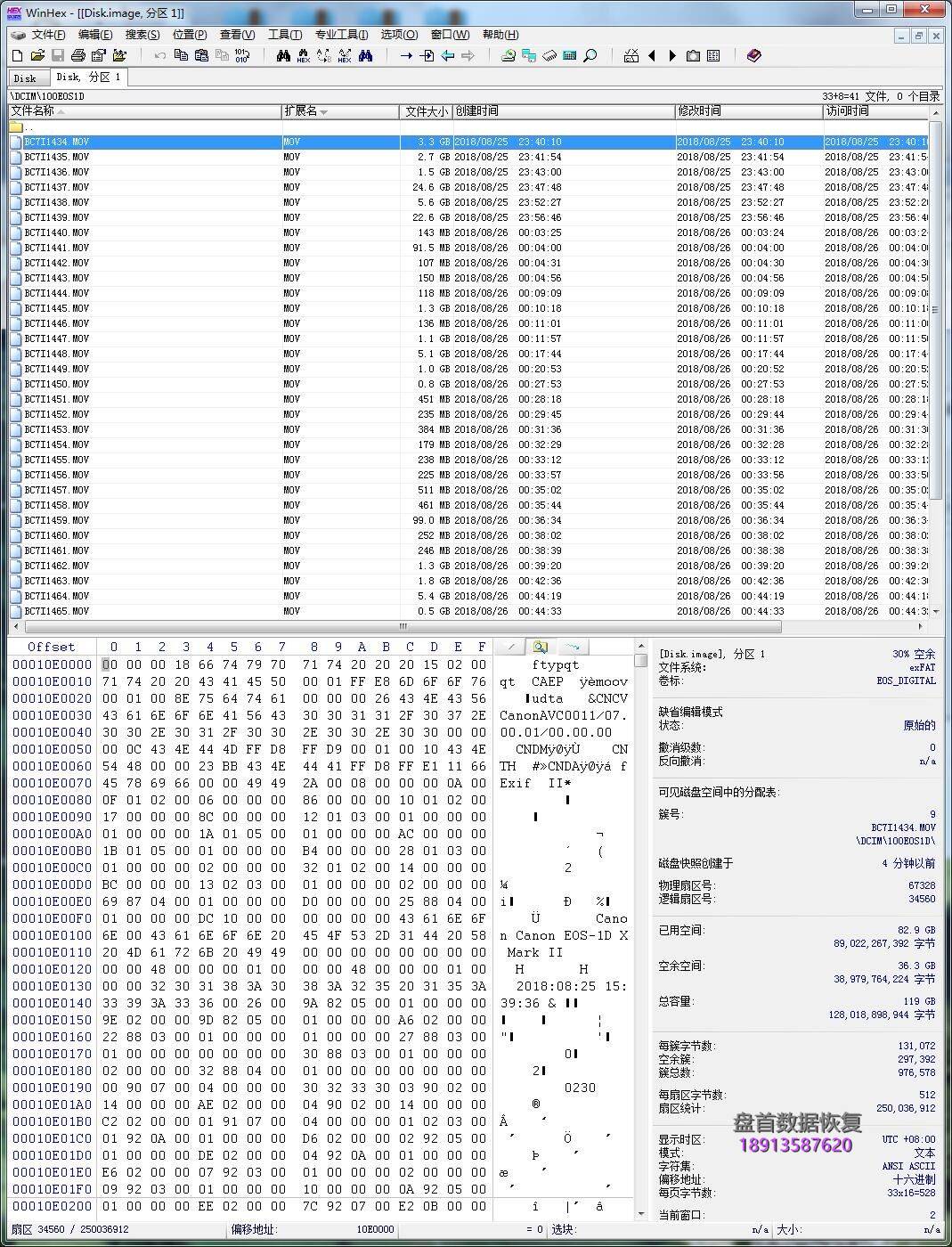Save sectors with the floppy disk icon

coord(58,55)
